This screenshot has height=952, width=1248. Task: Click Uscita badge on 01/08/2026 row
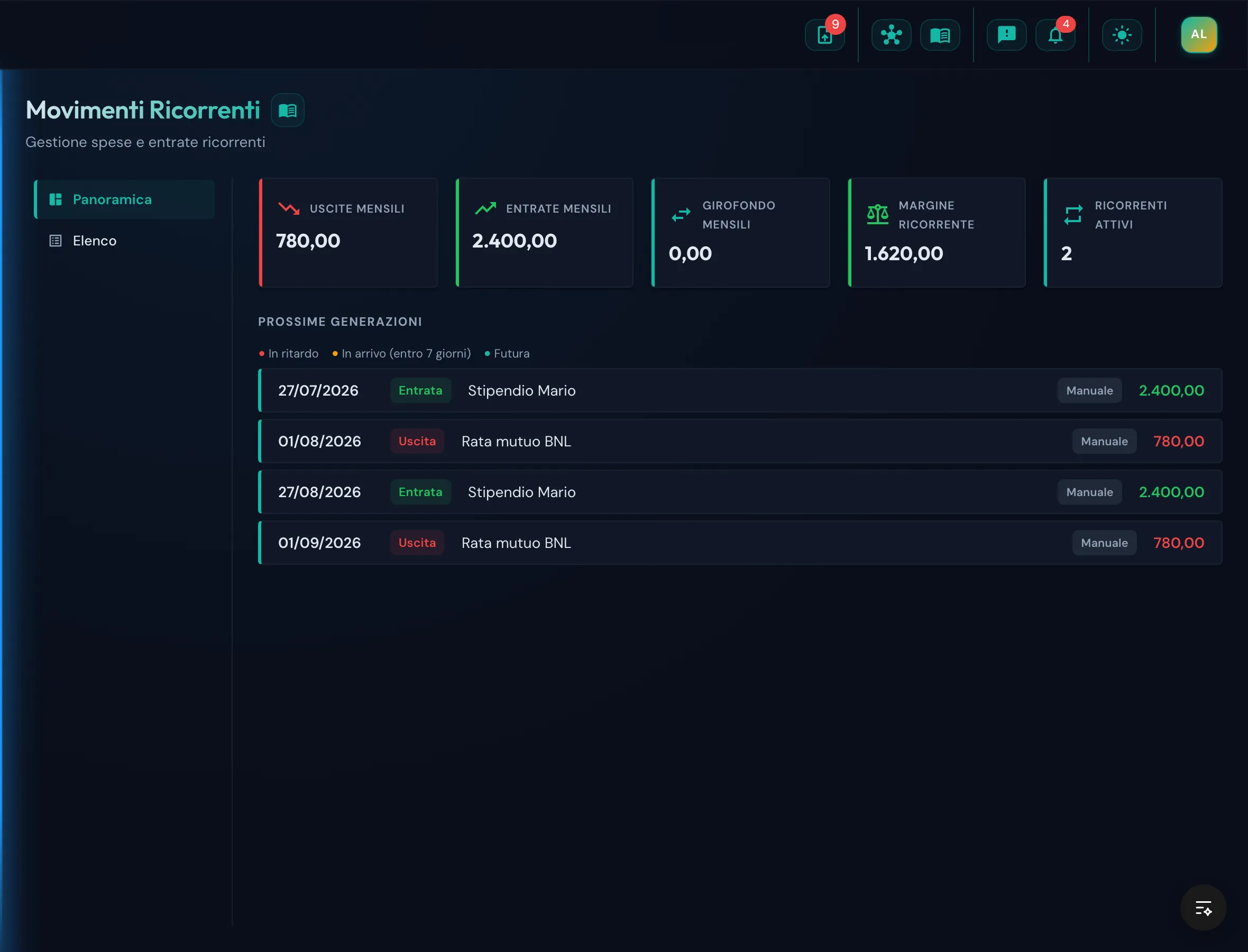tap(417, 442)
